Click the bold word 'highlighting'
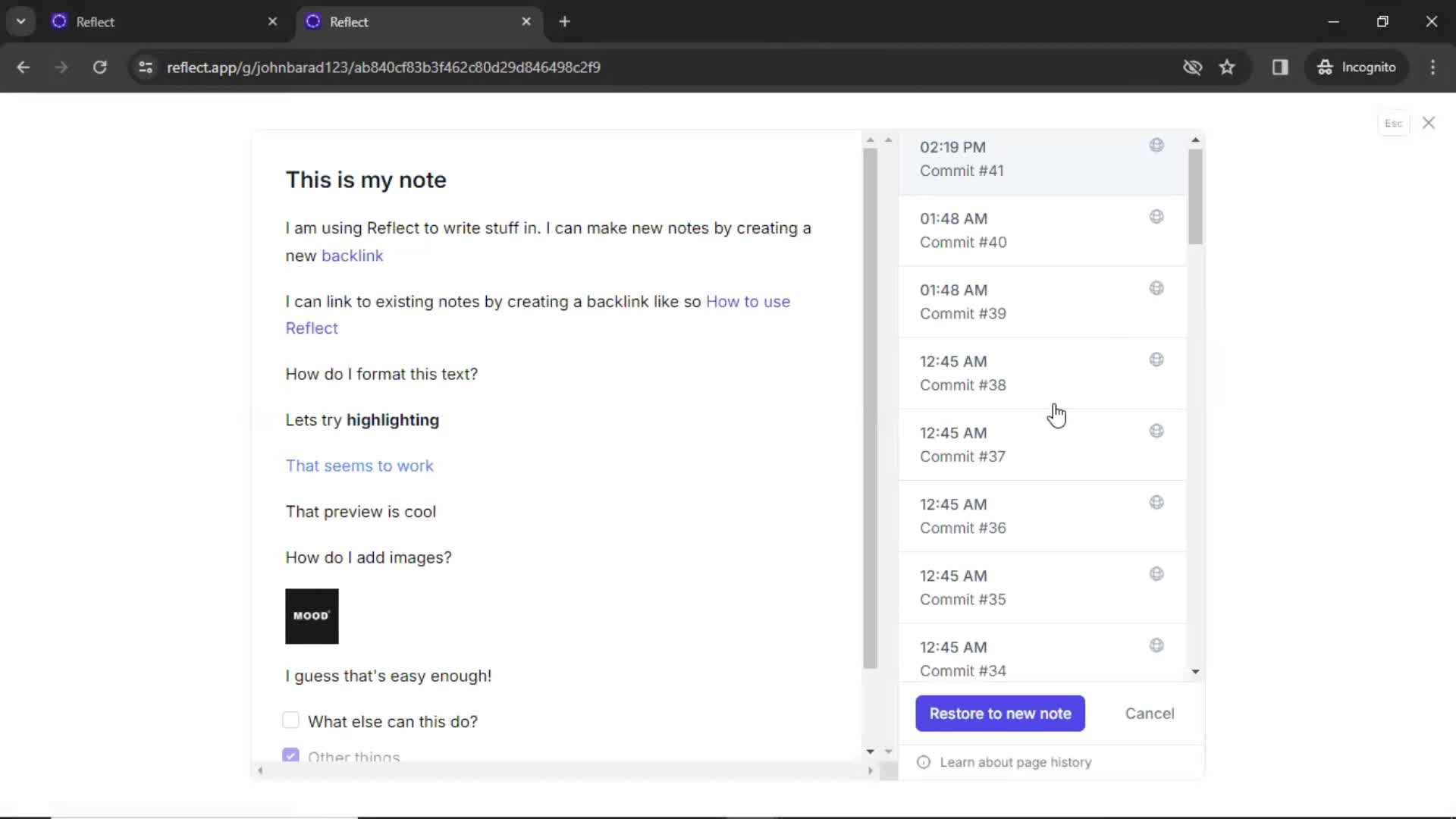This screenshot has height=819, width=1456. pyautogui.click(x=393, y=420)
